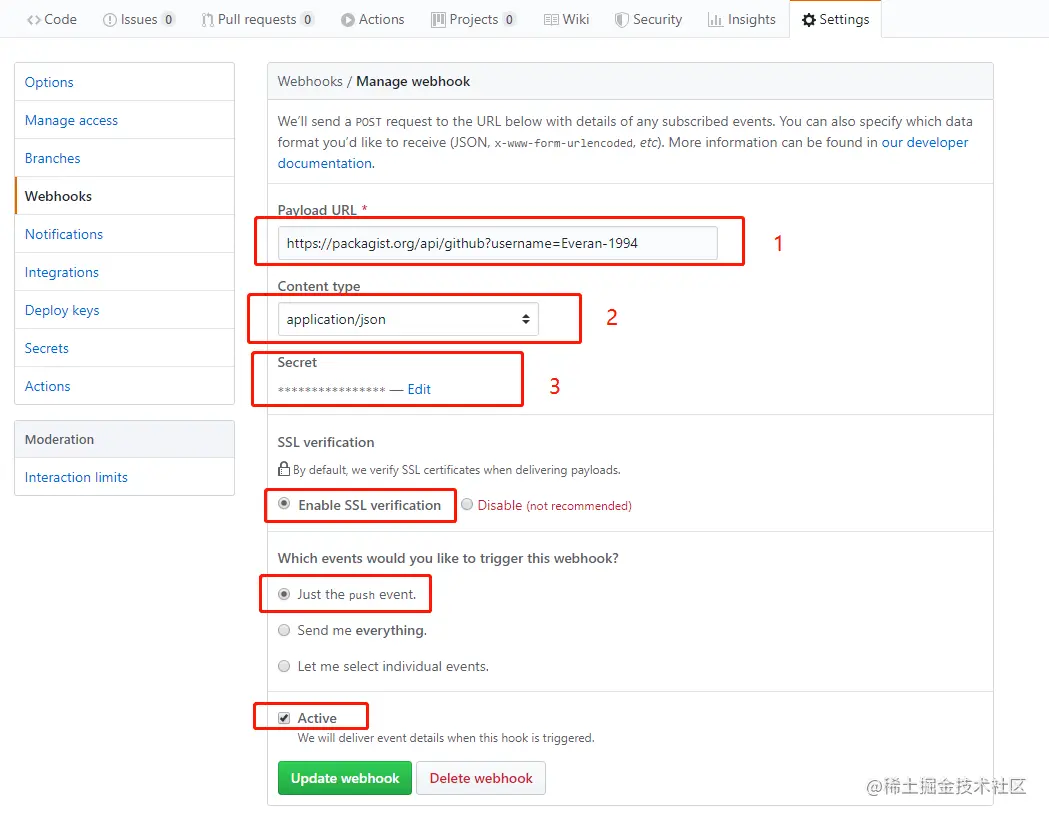Image resolution: width=1049 pixels, height=819 pixels.
Task: Click the Webhooks breadcrumb link
Action: [310, 81]
